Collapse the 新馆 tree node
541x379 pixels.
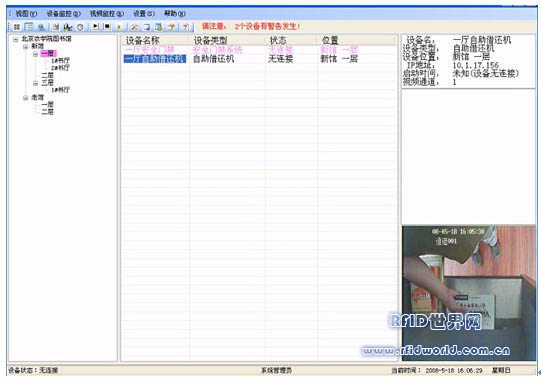pos(26,47)
